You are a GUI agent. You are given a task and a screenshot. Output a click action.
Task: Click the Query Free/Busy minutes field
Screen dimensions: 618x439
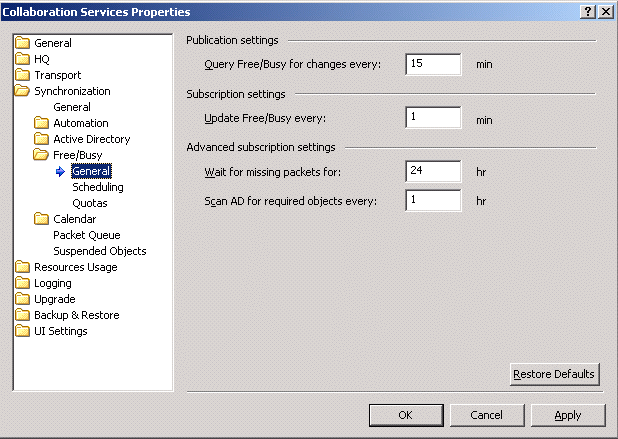point(433,64)
